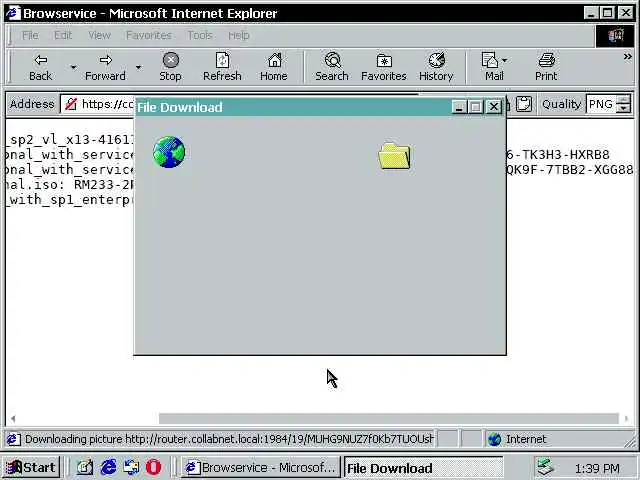Click the 1:39 PM clock
The height and width of the screenshot is (480, 640).
tap(597, 468)
